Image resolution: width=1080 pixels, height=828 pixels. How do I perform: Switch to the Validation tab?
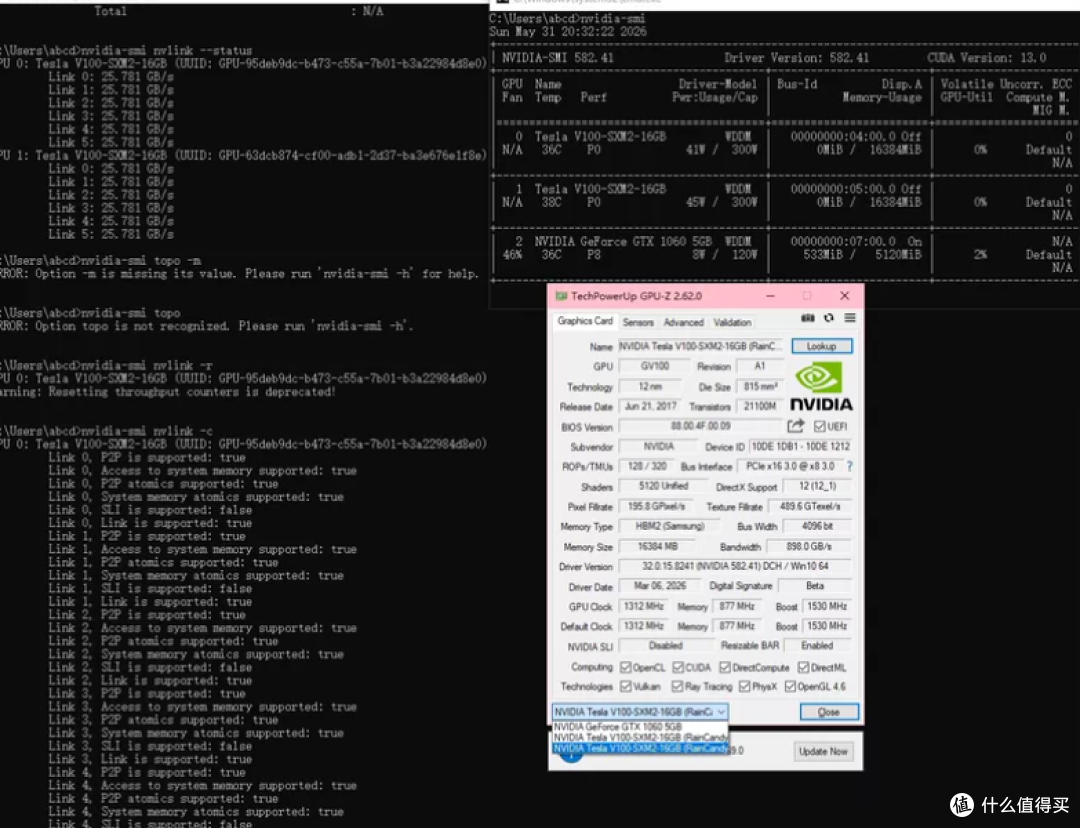pyautogui.click(x=732, y=322)
